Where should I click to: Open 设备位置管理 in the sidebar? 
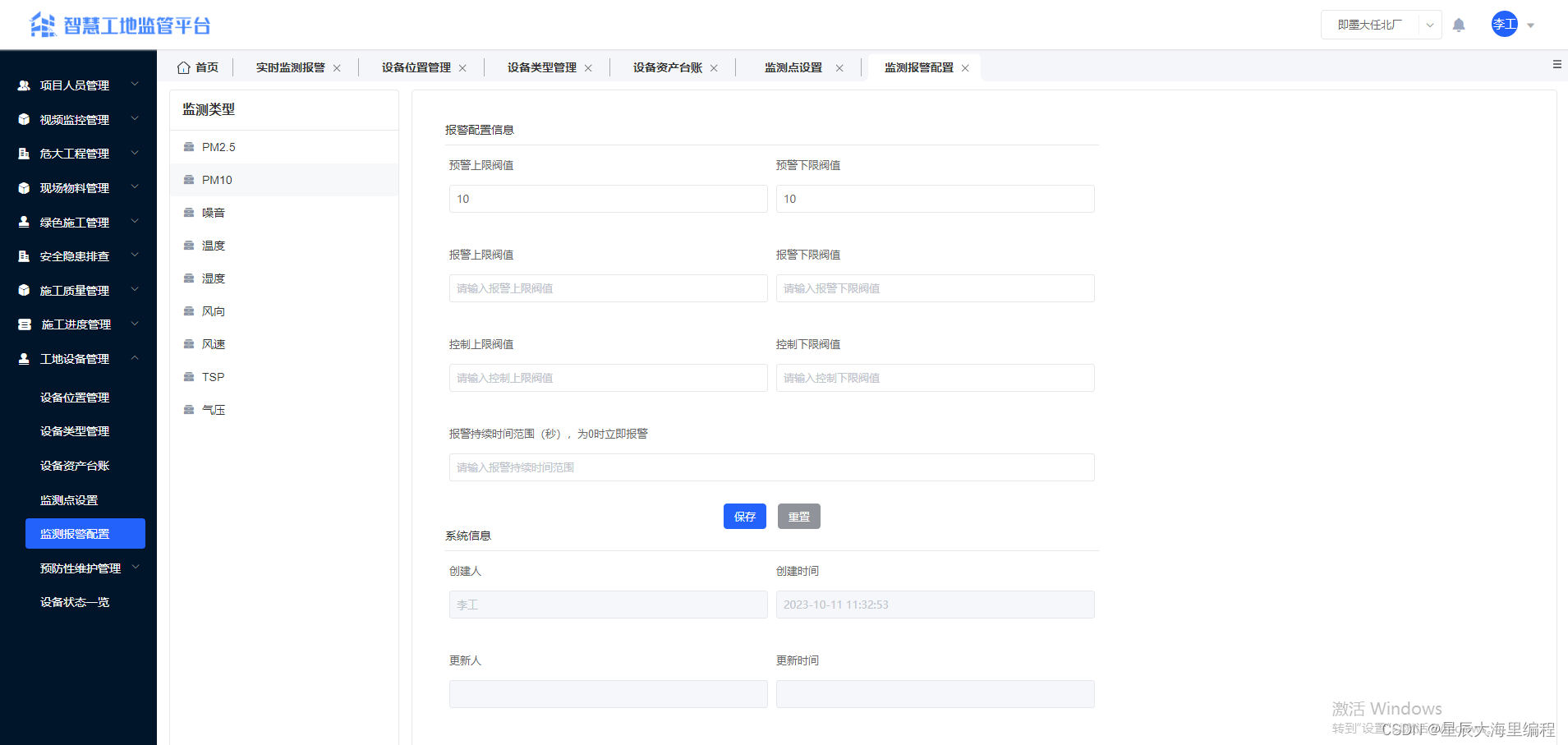[x=75, y=398]
